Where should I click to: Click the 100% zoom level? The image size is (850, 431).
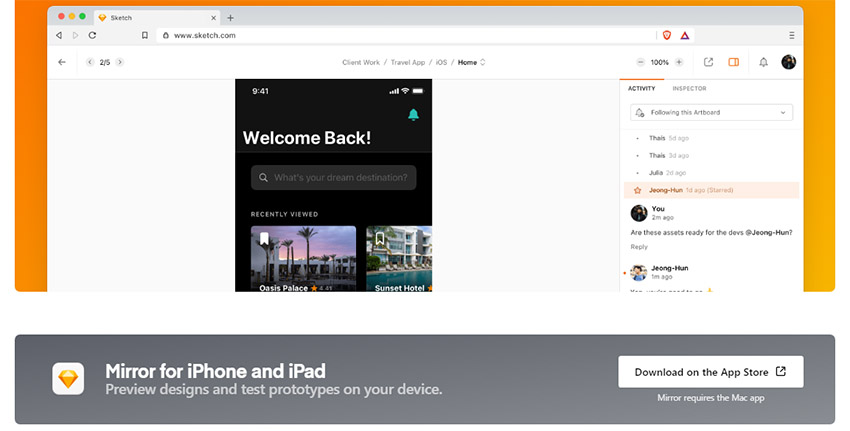(660, 62)
